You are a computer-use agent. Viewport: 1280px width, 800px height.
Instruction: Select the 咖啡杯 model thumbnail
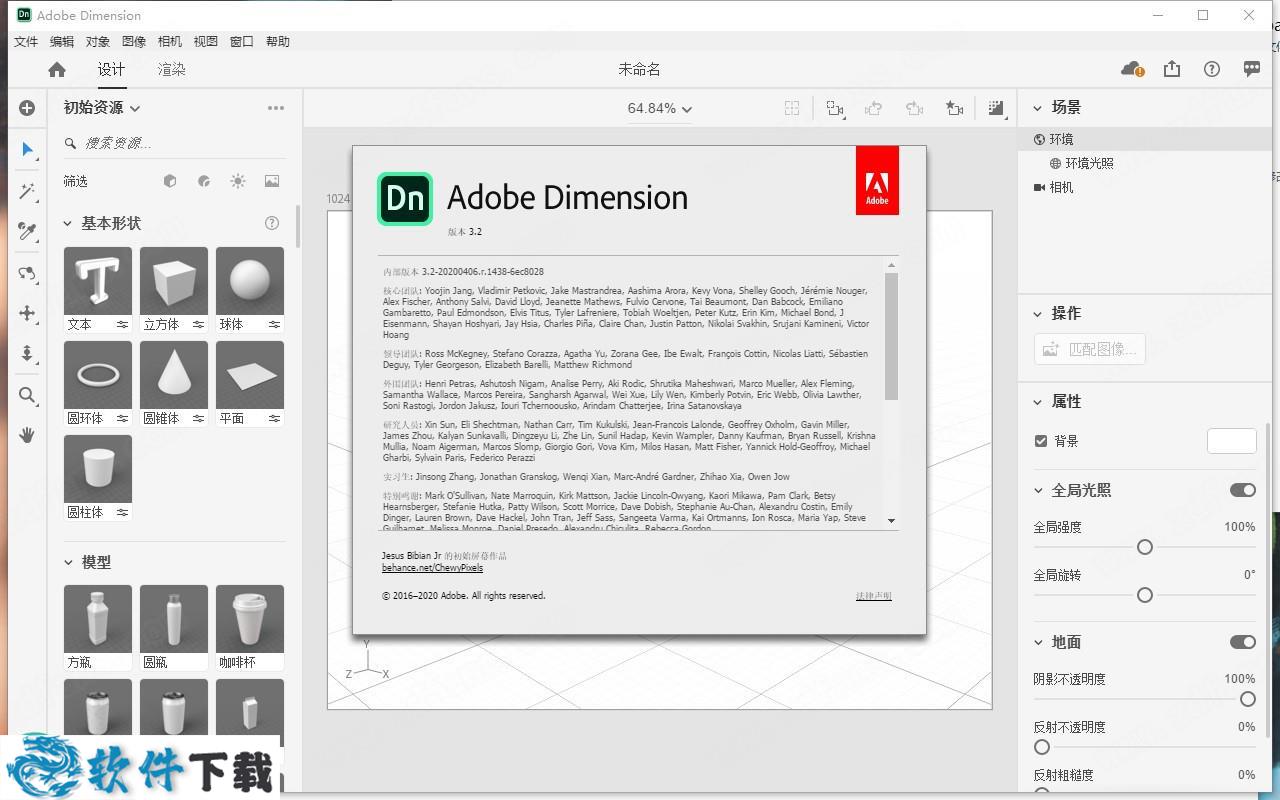click(250, 619)
